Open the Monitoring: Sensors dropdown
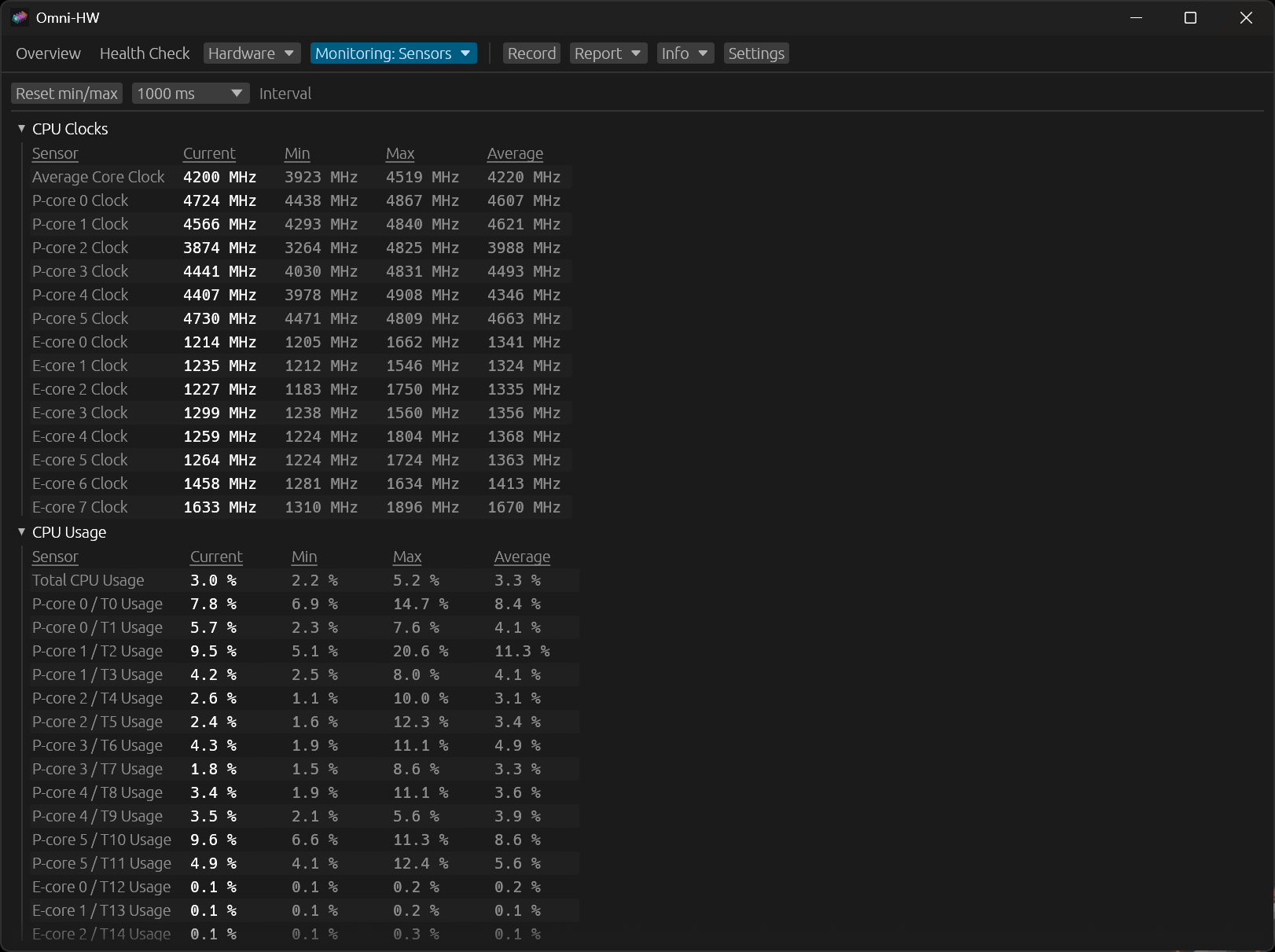This screenshot has width=1275, height=952. coord(393,53)
